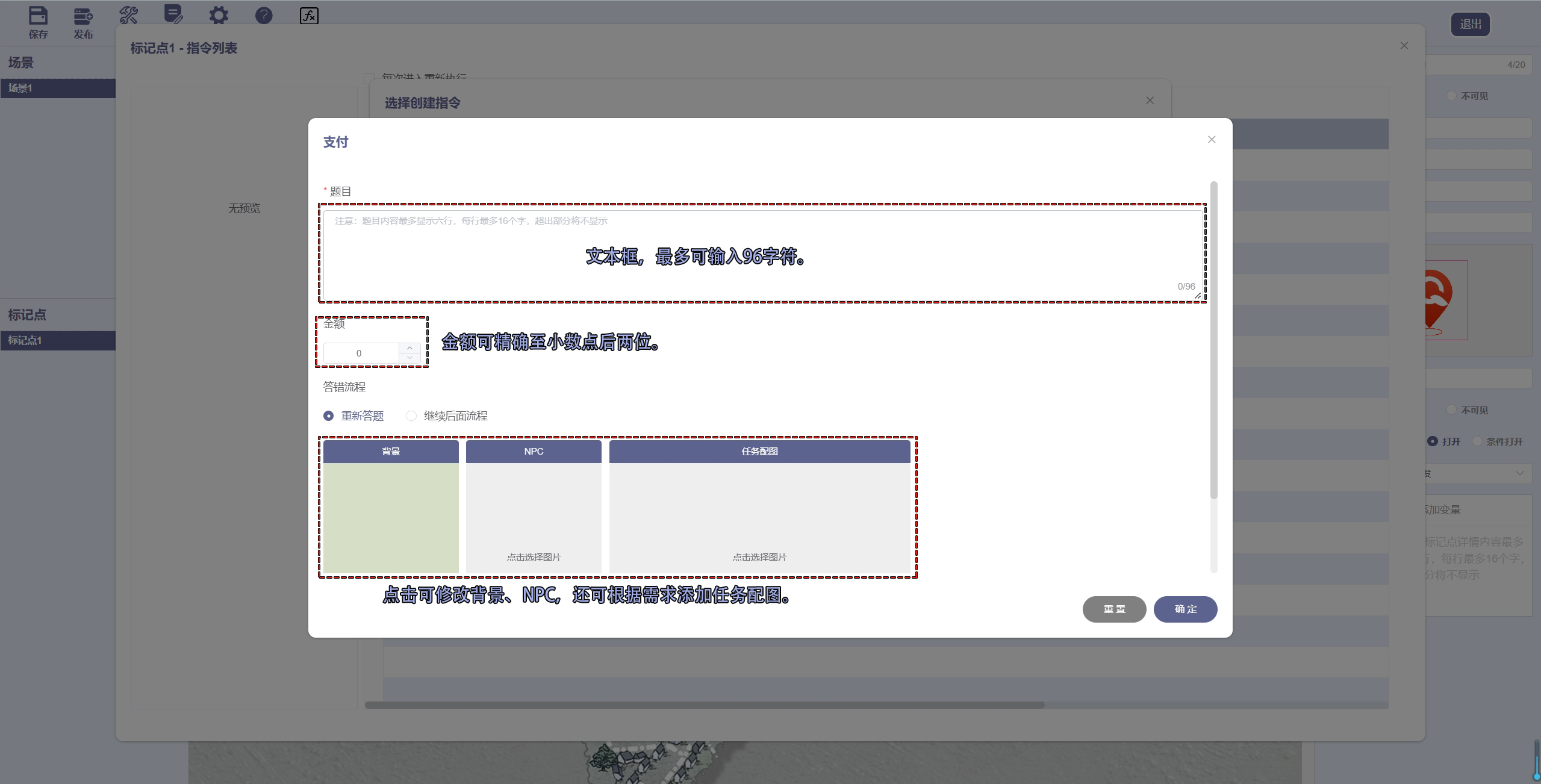Select the 继续后面流程 radio option

tap(411, 415)
